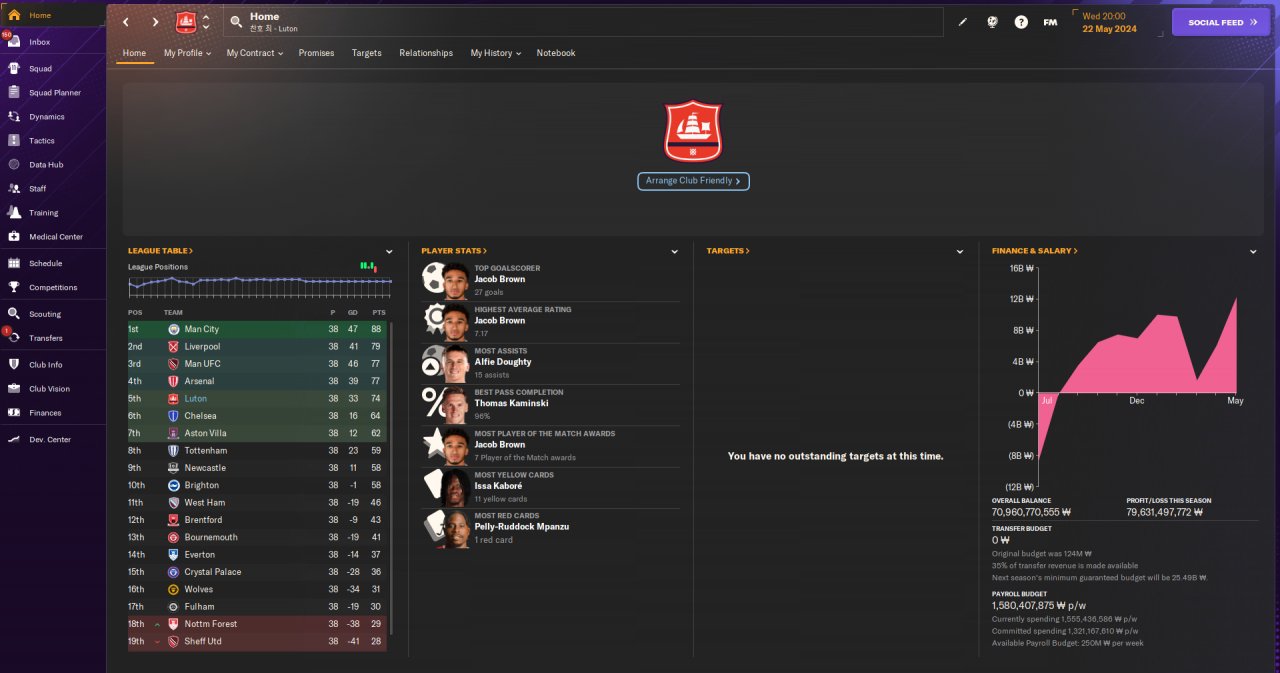
Task: Select Nottm Forest row in league table
Action: pyautogui.click(x=257, y=624)
